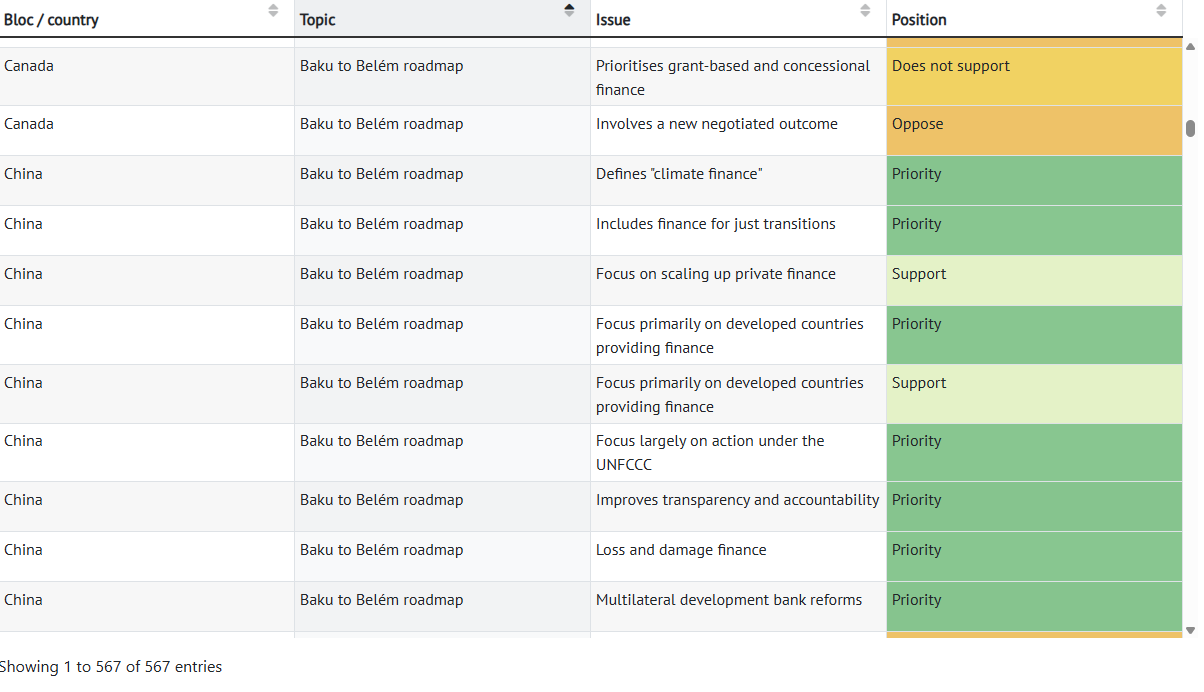Click the "Issue" header label
Screen dimensions: 1204x692
pos(613,20)
